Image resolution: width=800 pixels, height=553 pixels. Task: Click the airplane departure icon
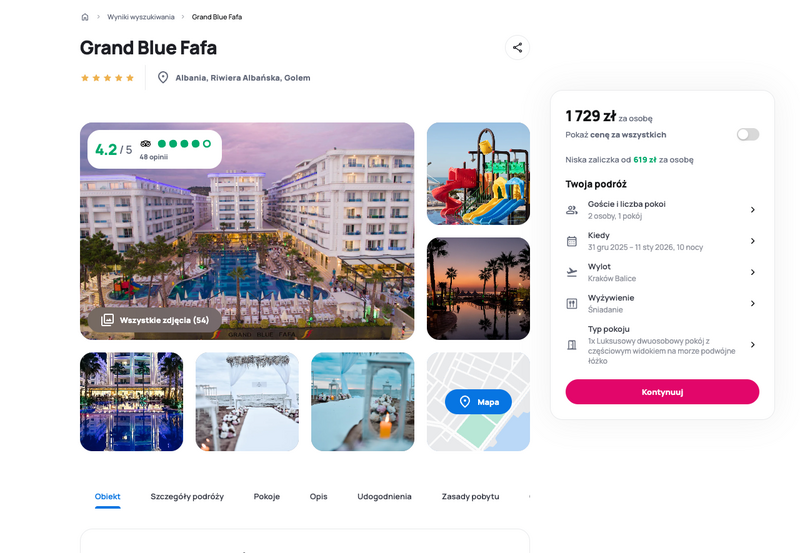(572, 272)
